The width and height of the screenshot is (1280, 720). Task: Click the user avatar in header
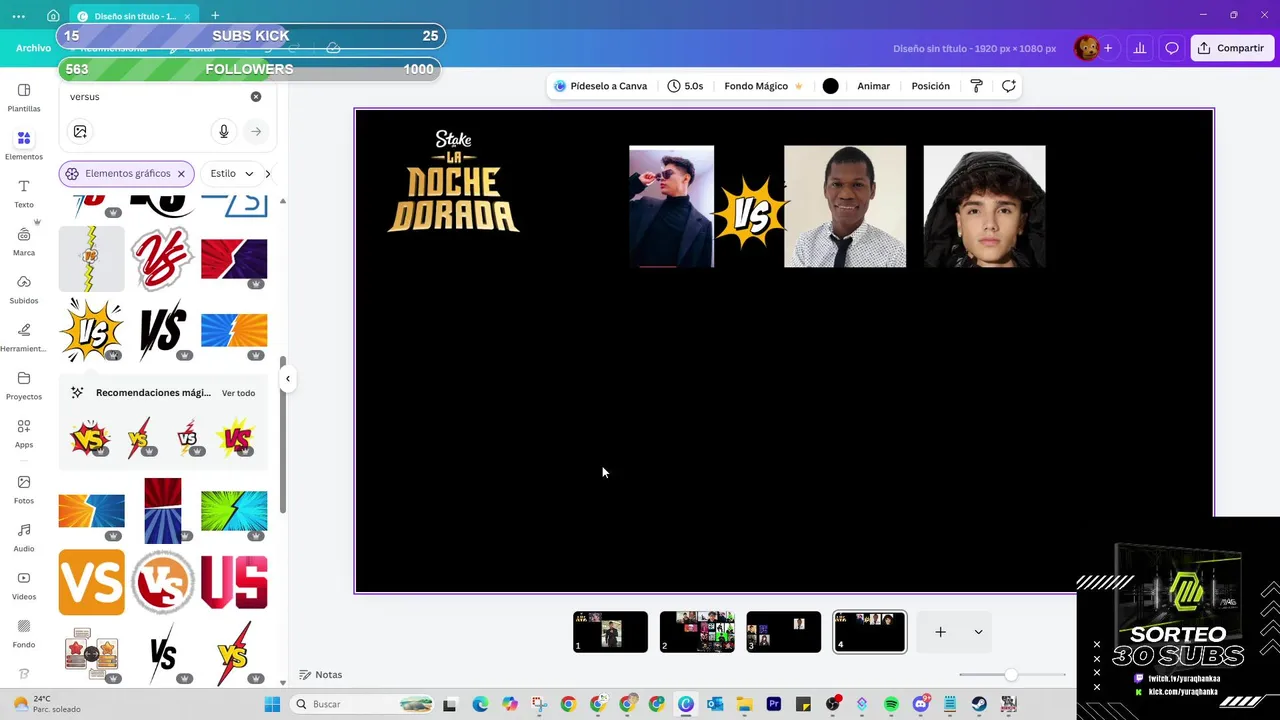(x=1086, y=48)
